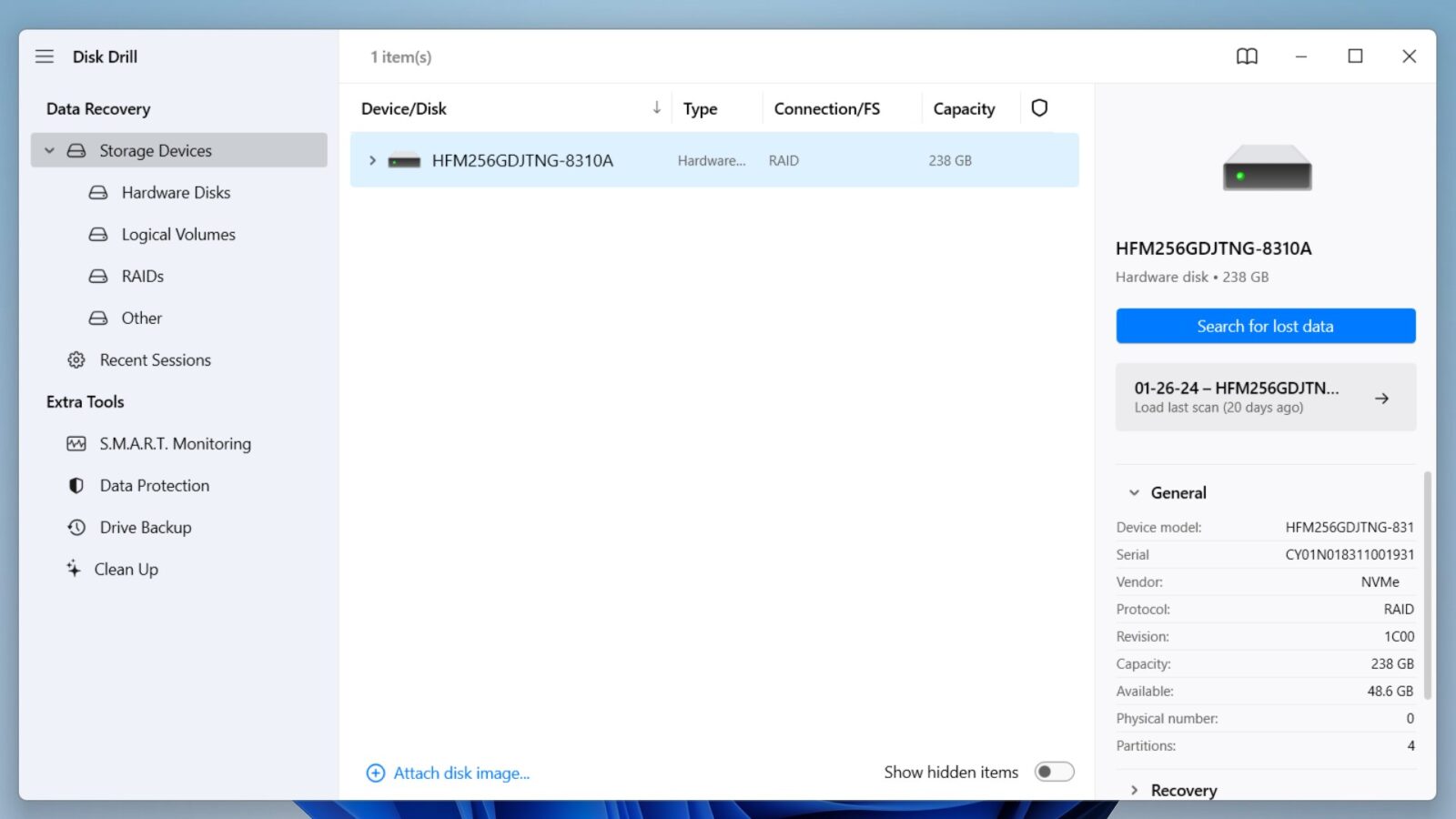Click the S.M.A.R.T. Monitoring icon
The height and width of the screenshot is (819, 1456).
point(76,444)
